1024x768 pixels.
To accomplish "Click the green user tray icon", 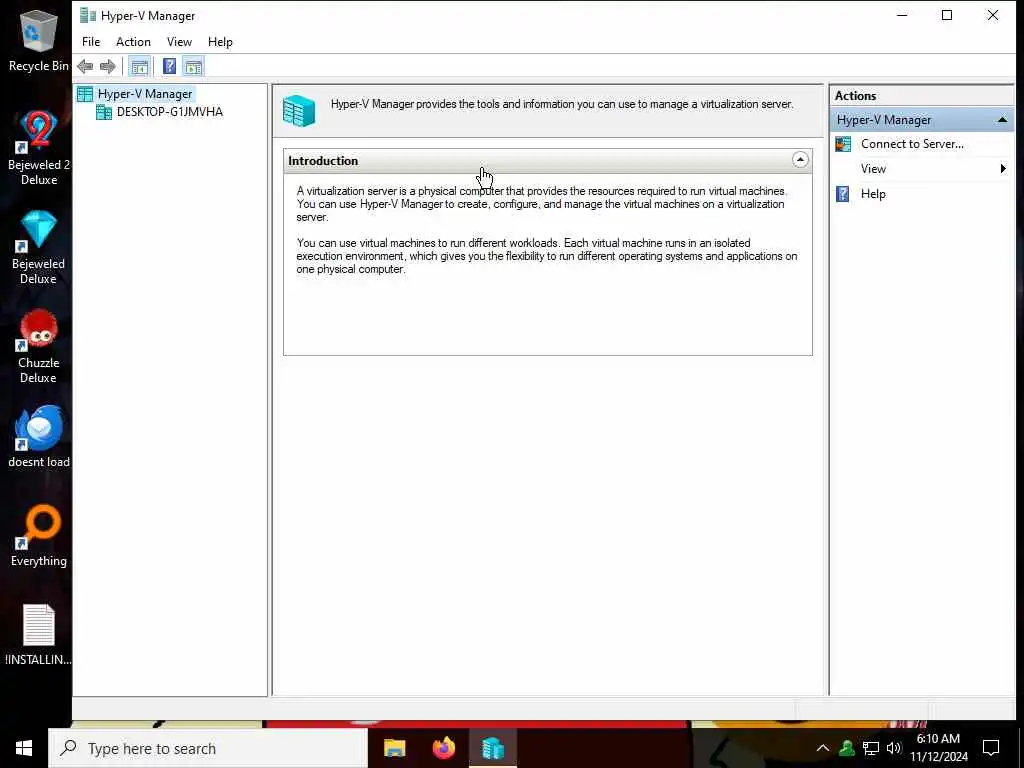I will point(847,748).
